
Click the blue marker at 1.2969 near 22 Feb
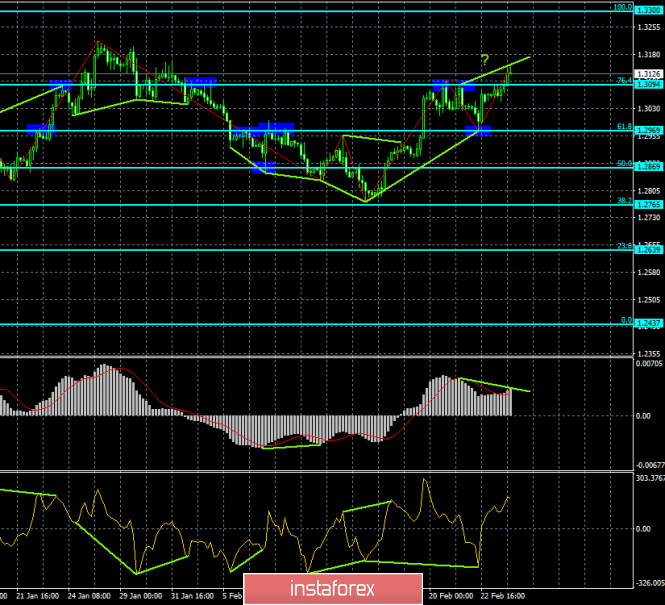click(x=478, y=131)
